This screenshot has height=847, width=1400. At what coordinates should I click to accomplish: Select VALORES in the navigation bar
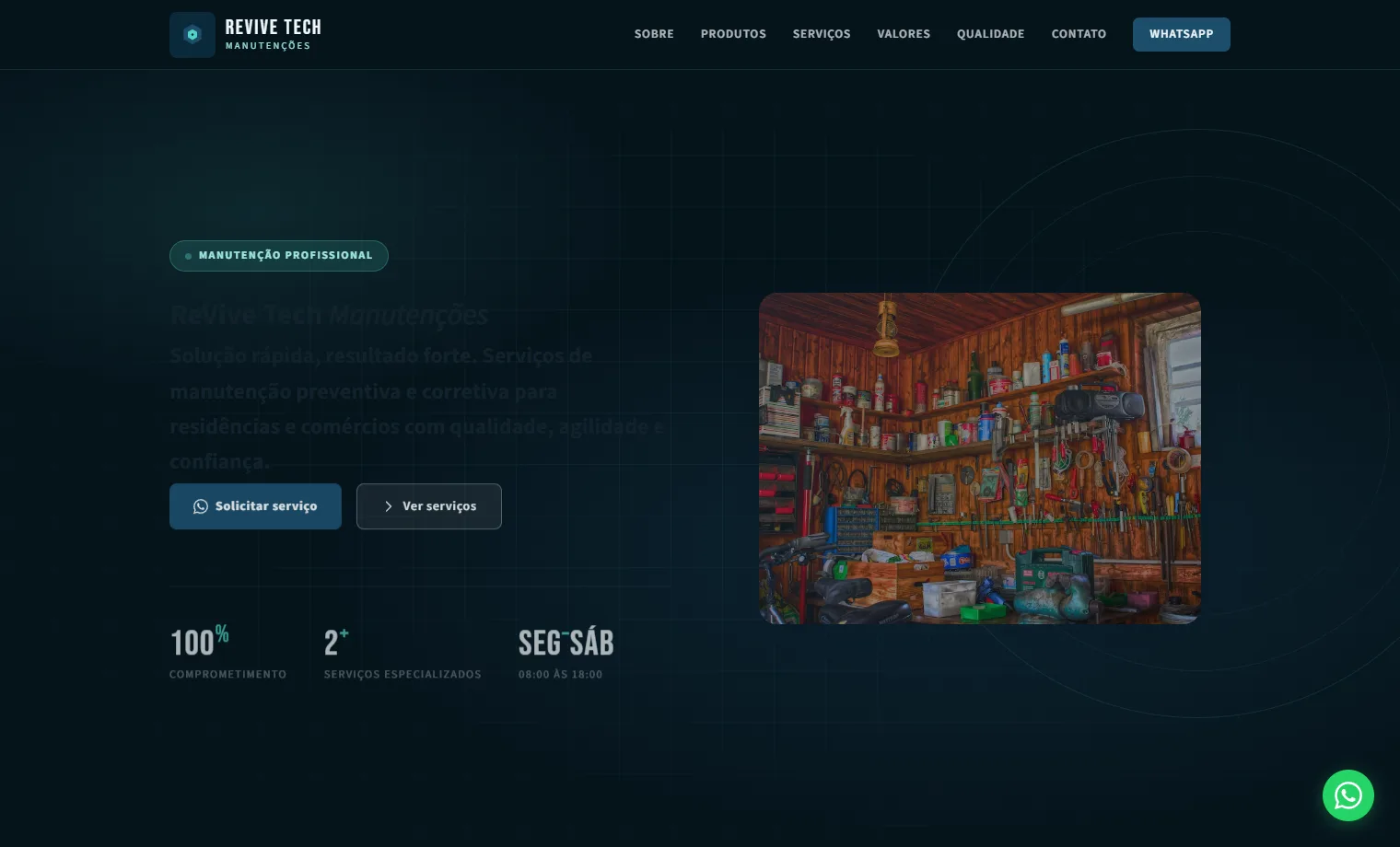[x=904, y=34]
